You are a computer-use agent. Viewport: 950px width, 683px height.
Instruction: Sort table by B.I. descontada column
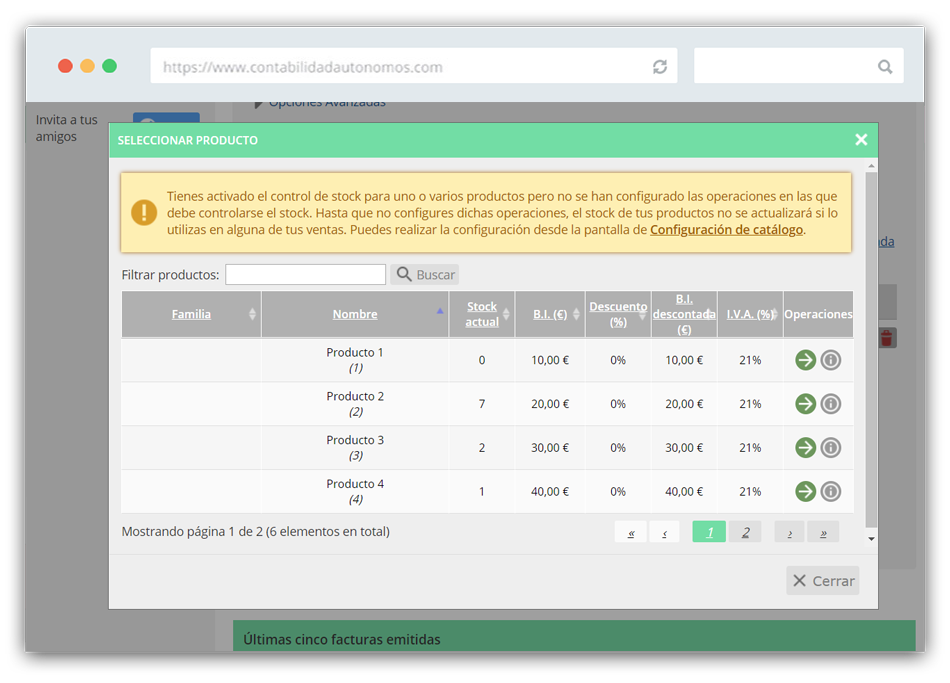(684, 314)
